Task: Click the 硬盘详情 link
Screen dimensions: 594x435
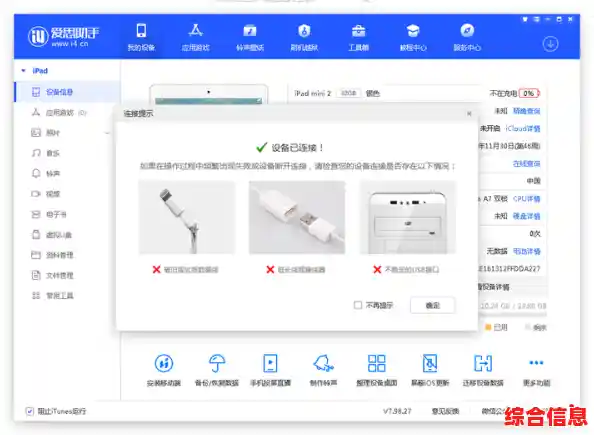Action: click(526, 216)
